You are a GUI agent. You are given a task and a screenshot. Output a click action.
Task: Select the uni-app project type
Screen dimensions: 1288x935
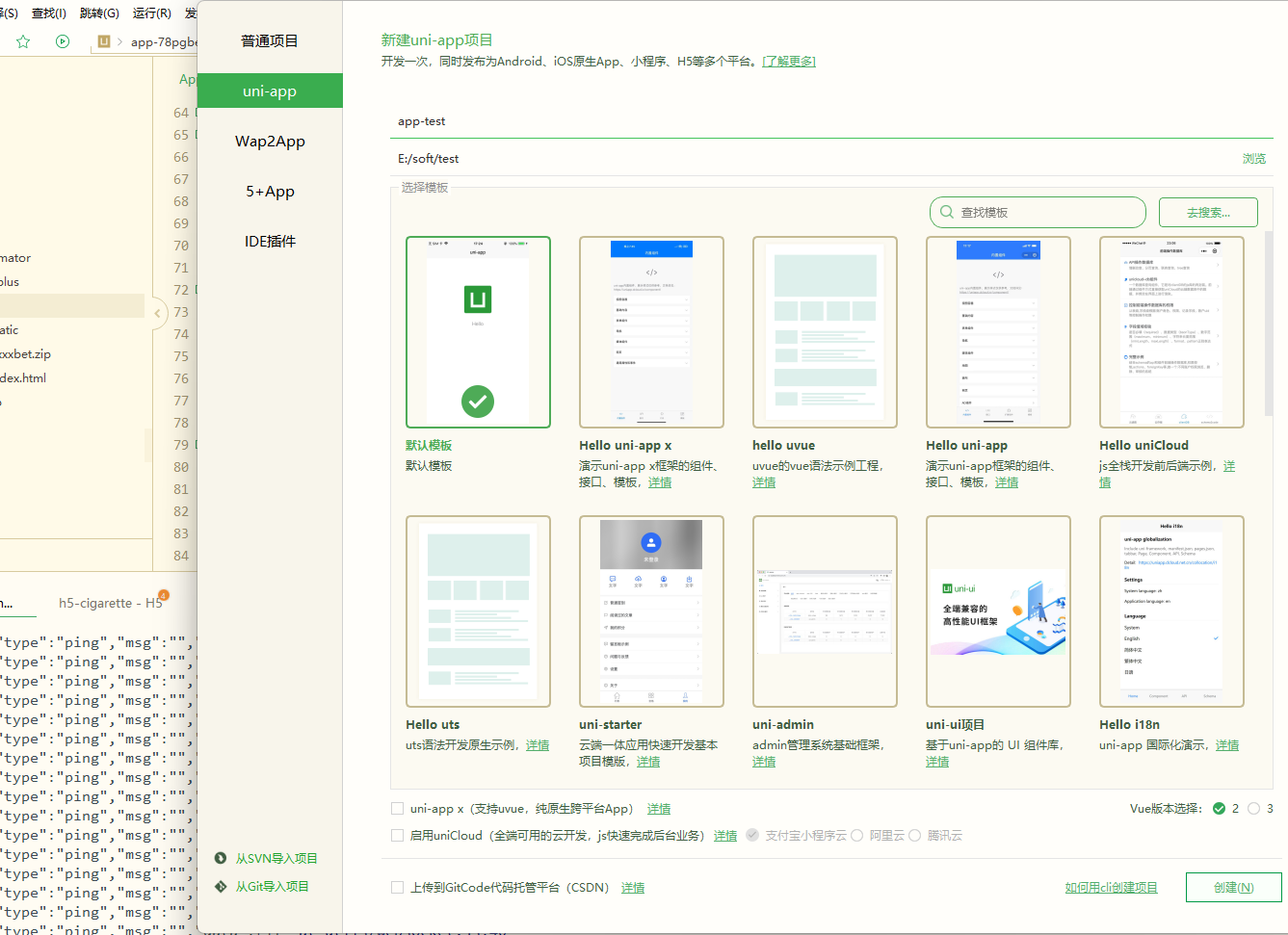pyautogui.click(x=270, y=91)
